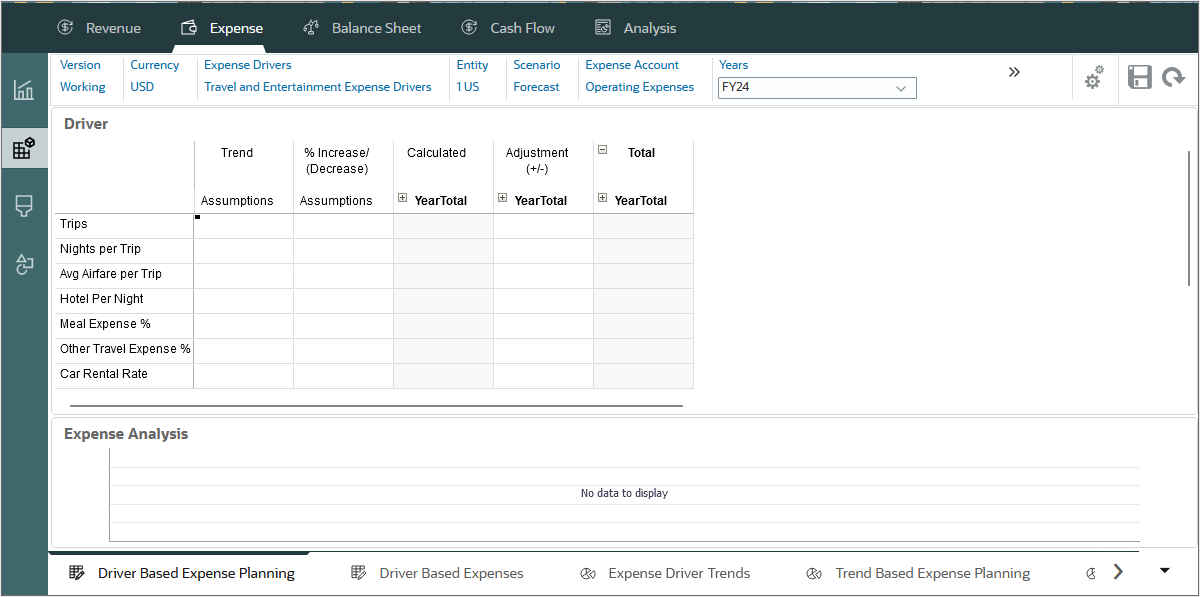Expand Adjustment YearTotal column

(503, 198)
